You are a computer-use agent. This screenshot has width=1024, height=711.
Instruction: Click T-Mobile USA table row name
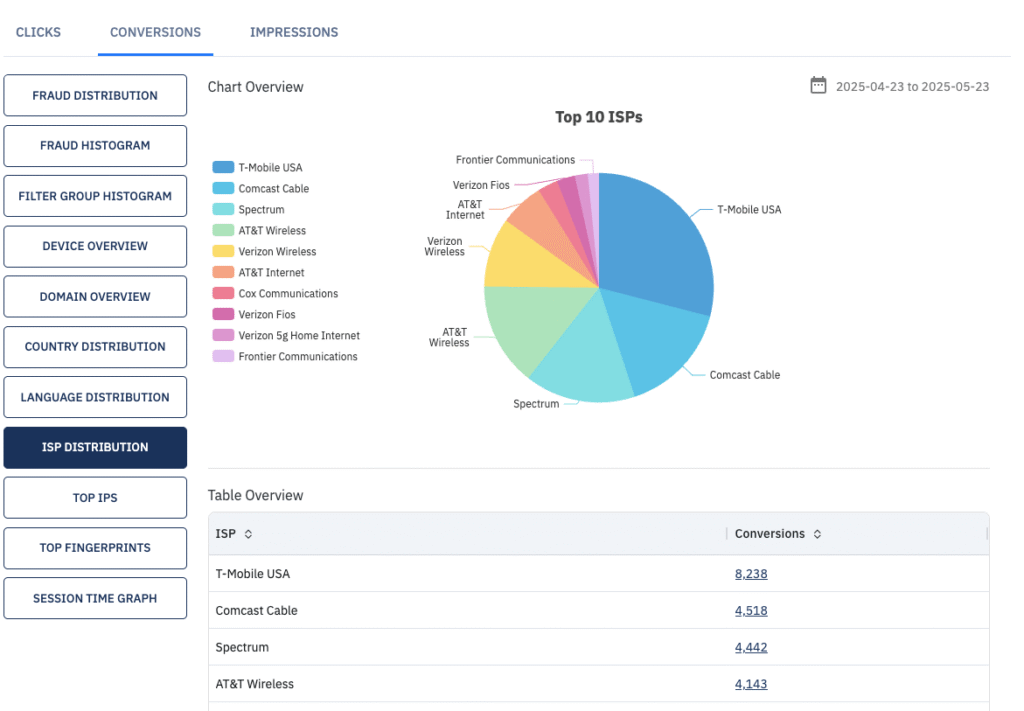[x=252, y=574]
